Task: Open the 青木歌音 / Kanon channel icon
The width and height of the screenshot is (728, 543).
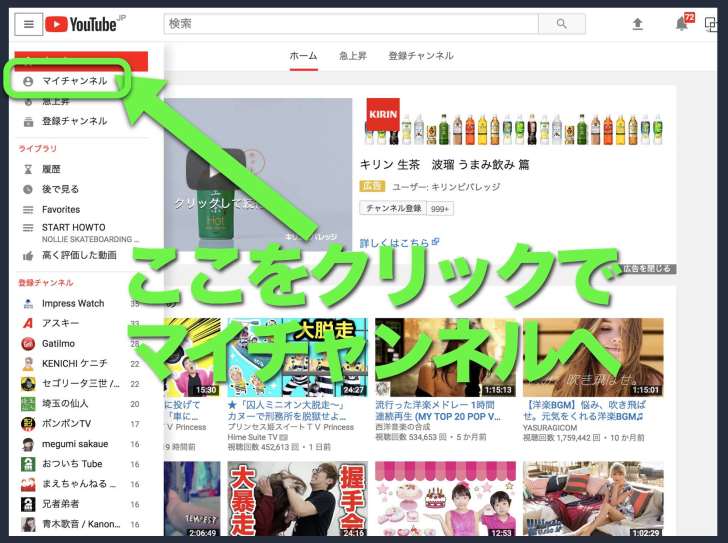Action: [28, 524]
